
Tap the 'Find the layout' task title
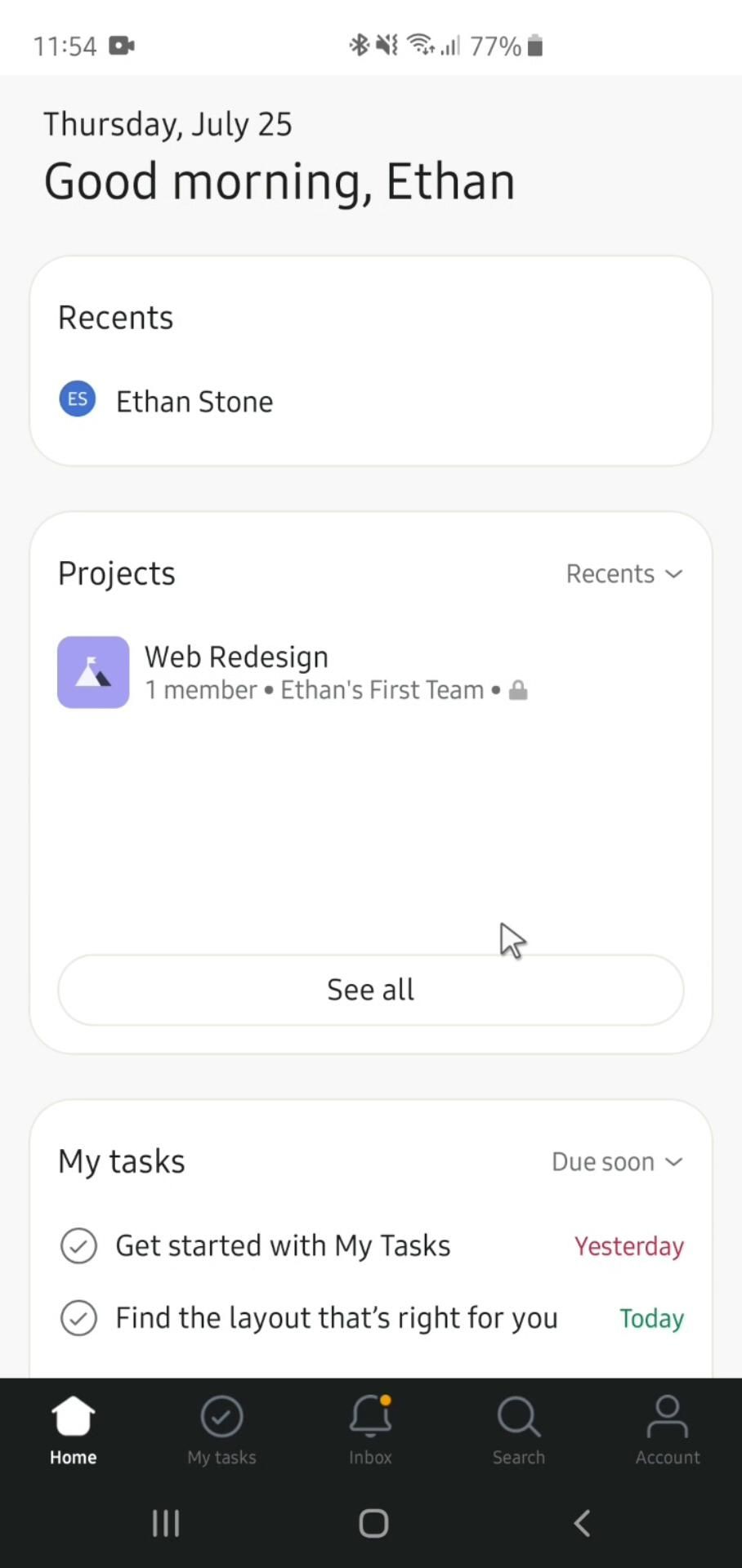click(337, 1318)
